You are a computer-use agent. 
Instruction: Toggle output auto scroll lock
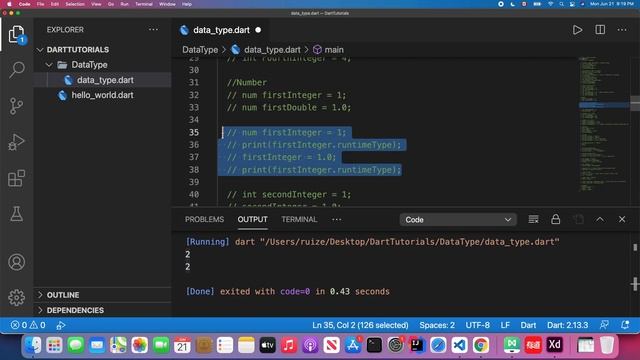tap(556, 220)
